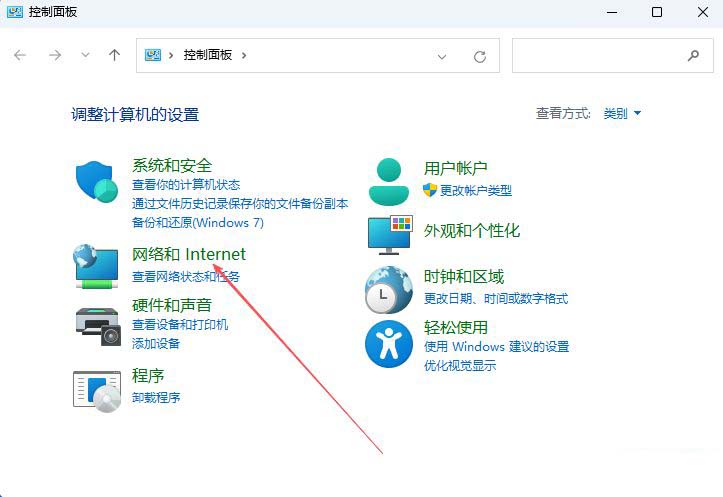The image size is (723, 497).
Task: Click 备份和还原(Windows 7) link
Action: click(x=198, y=223)
